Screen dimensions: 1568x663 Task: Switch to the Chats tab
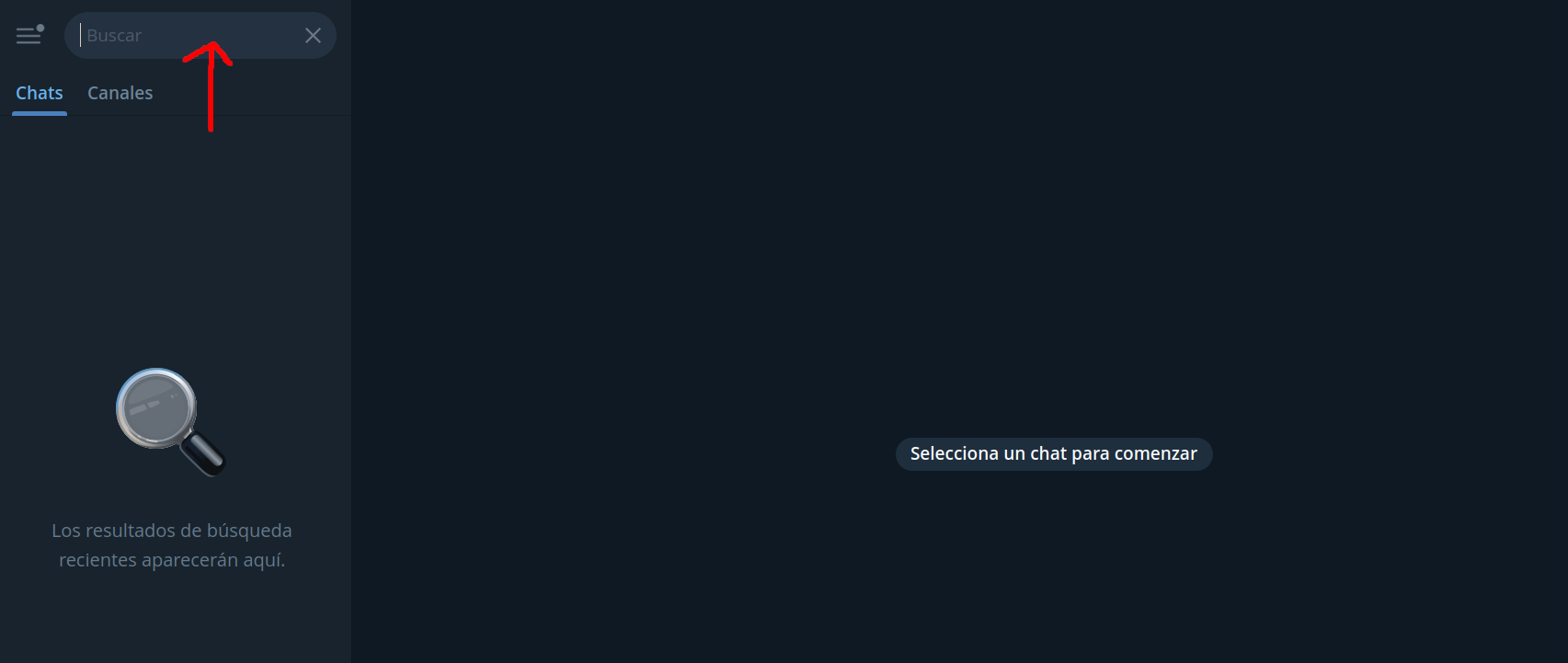pyautogui.click(x=40, y=93)
